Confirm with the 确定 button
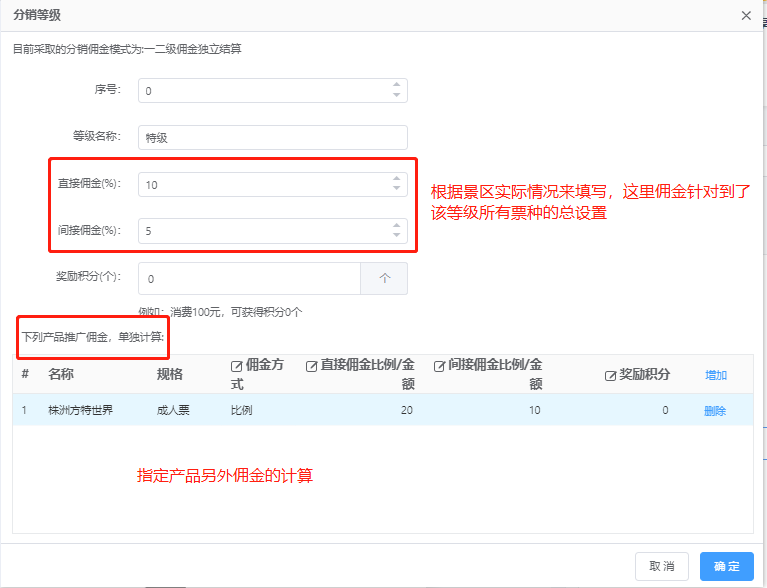Image resolution: width=767 pixels, height=588 pixels. [726, 566]
